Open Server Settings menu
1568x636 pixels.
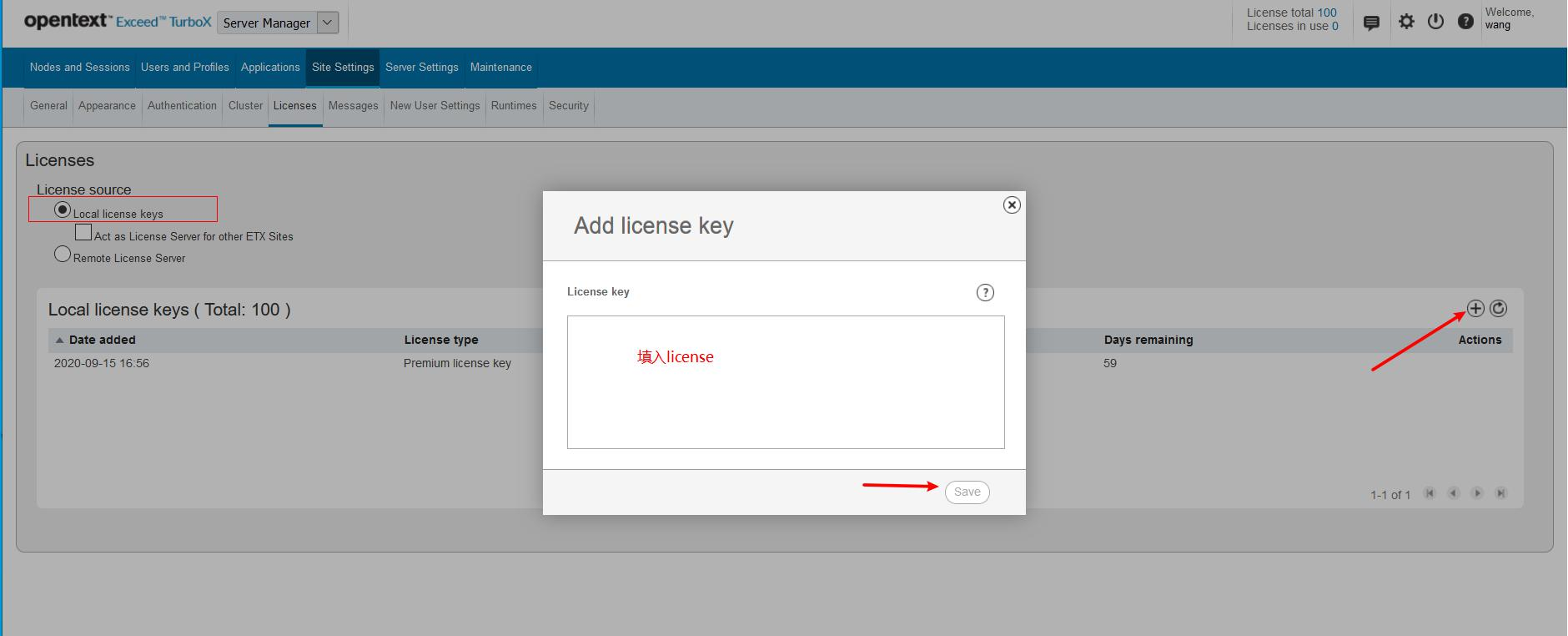click(422, 67)
